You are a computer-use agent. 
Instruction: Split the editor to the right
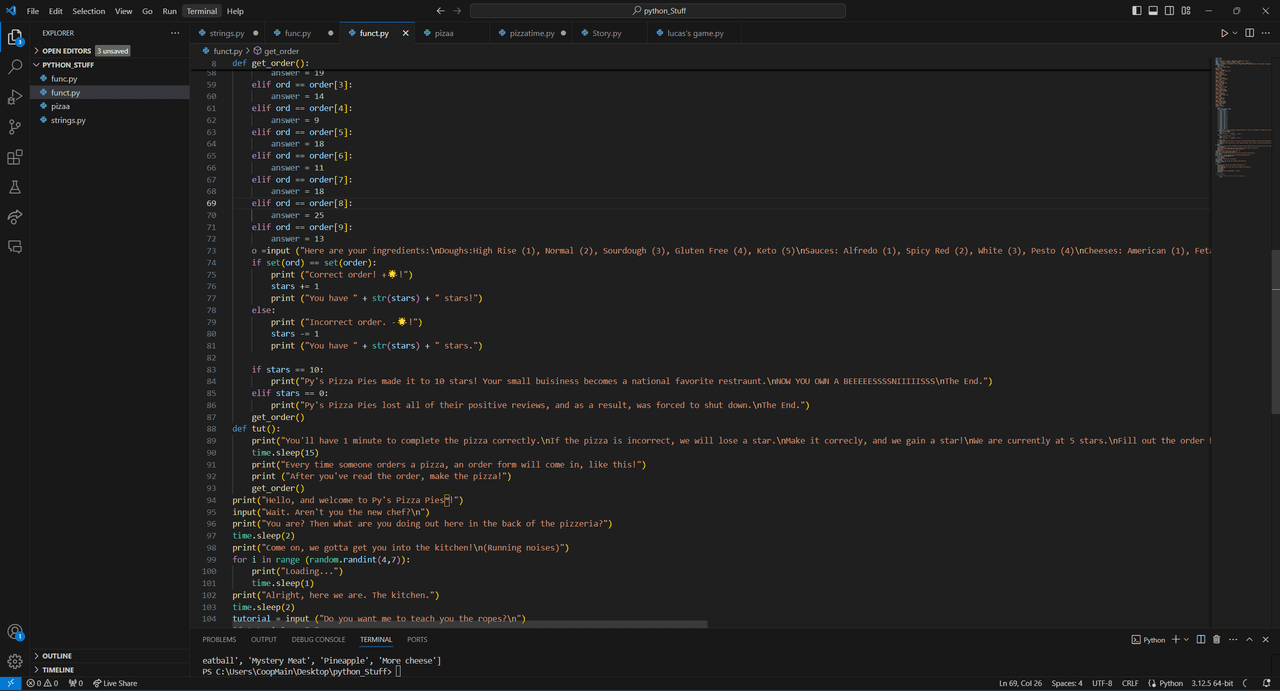[x=1250, y=33]
